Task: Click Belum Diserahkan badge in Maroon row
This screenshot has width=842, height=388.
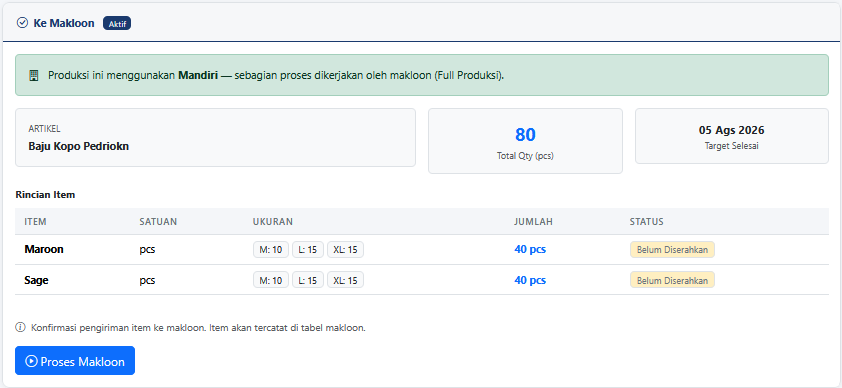Action: 672,250
